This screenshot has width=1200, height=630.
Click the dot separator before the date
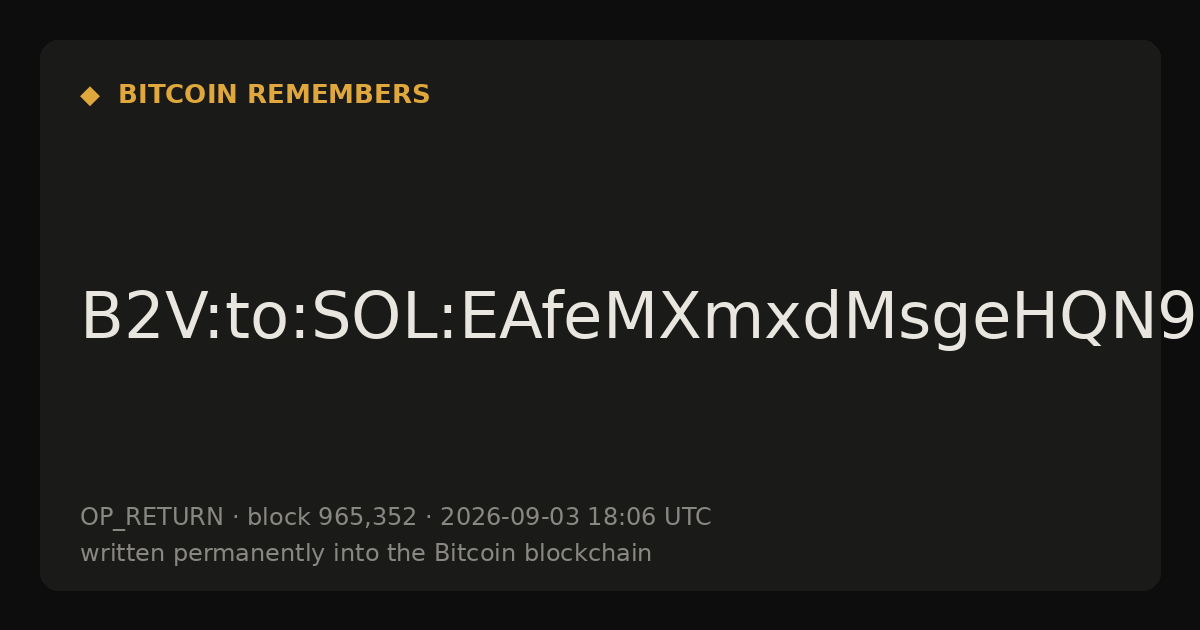[428, 518]
